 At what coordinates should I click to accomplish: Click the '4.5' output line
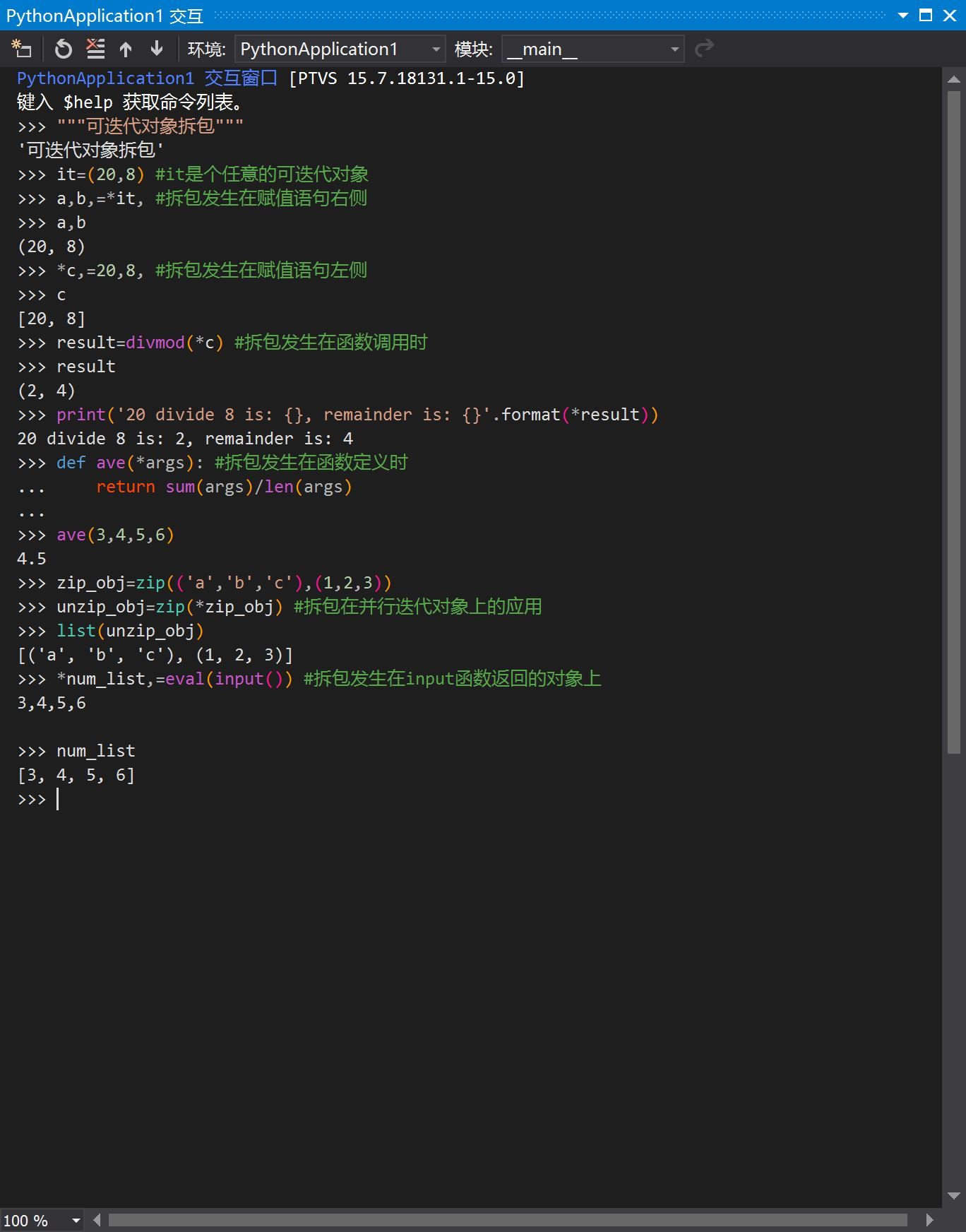tap(32, 559)
